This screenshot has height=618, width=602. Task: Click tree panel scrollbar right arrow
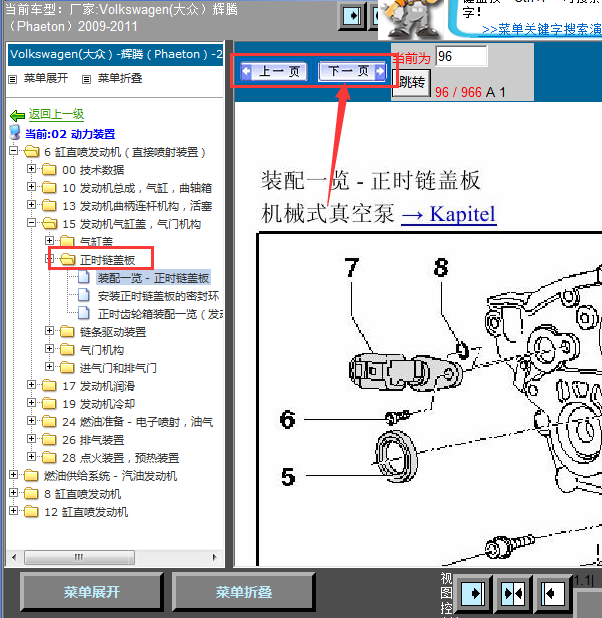point(215,557)
